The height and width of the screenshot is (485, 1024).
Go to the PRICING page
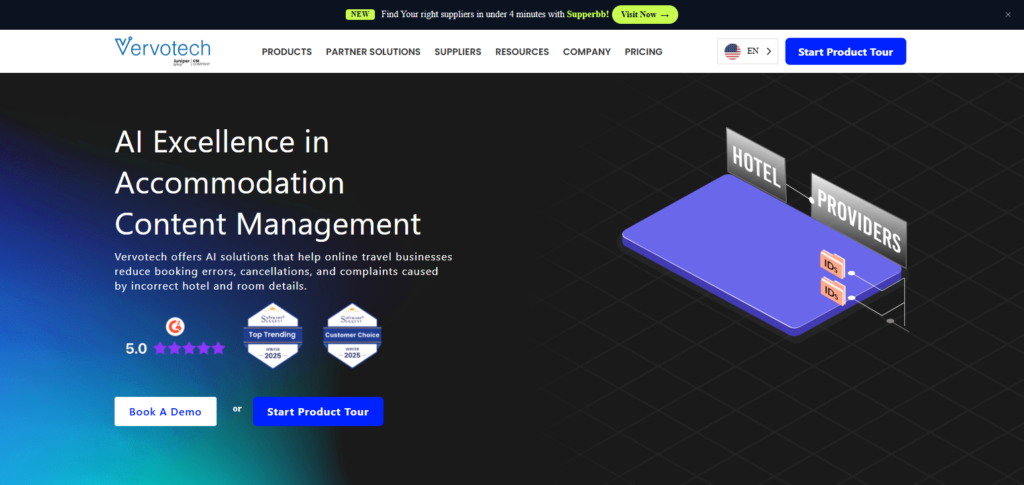click(x=643, y=52)
